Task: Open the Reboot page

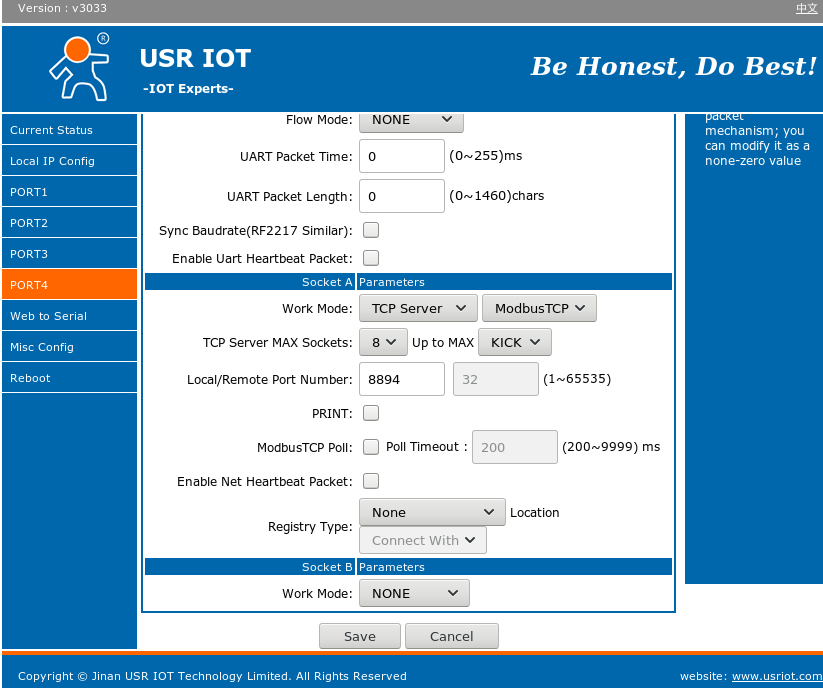Action: tap(69, 377)
